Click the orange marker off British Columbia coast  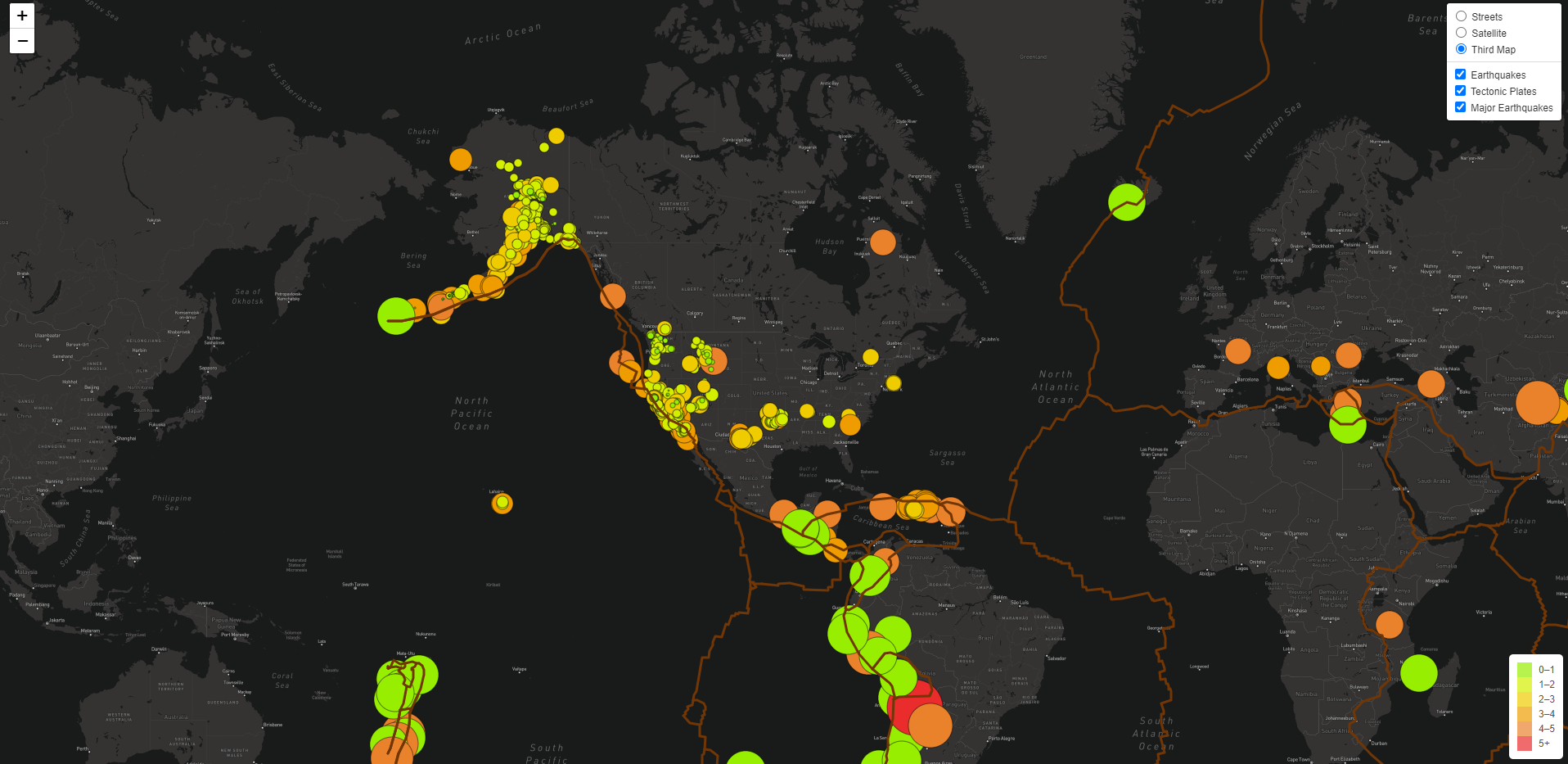pyautogui.click(x=613, y=296)
